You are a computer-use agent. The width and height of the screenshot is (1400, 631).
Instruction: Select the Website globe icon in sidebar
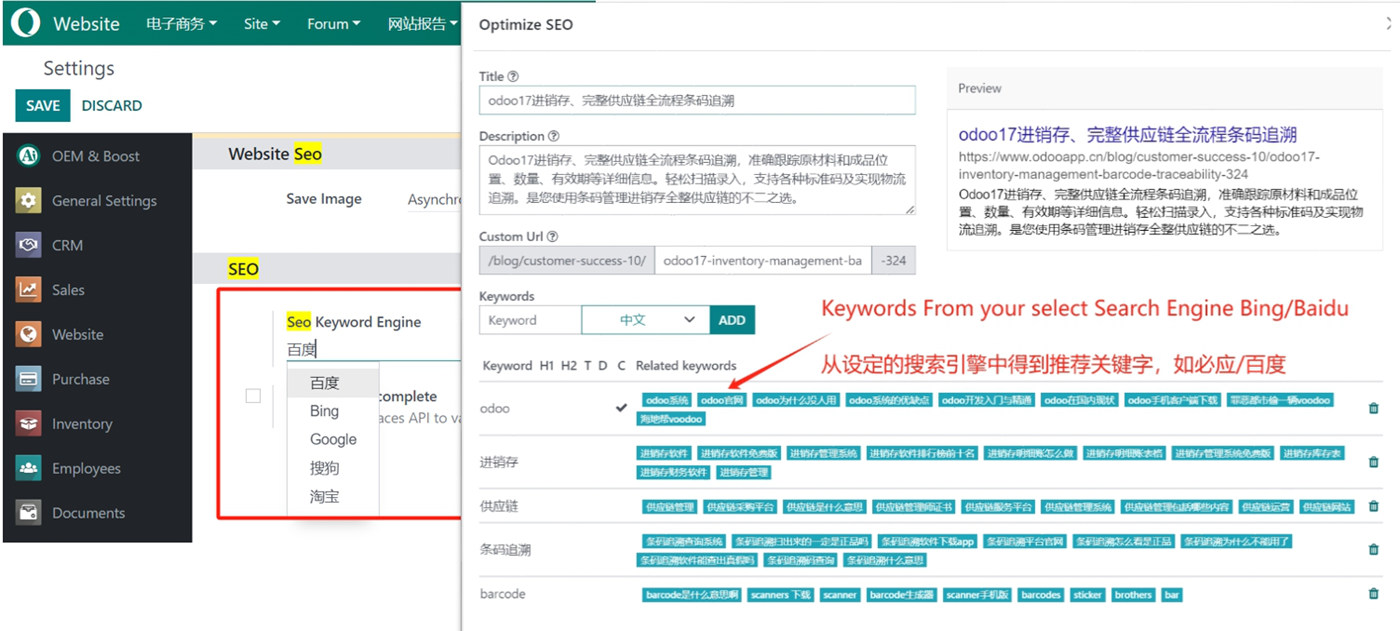pyautogui.click(x=29, y=334)
